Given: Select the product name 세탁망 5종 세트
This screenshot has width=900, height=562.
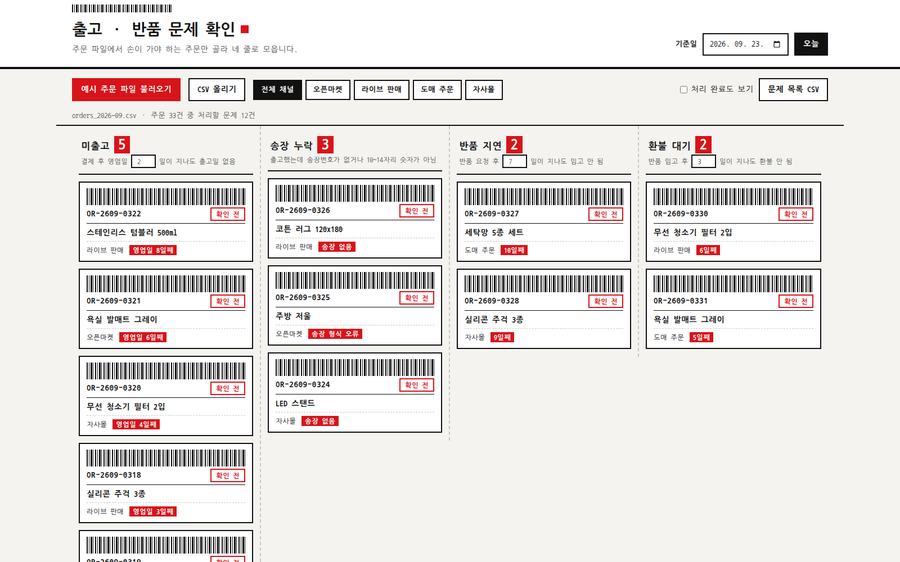Looking at the screenshot, I should coord(494,232).
